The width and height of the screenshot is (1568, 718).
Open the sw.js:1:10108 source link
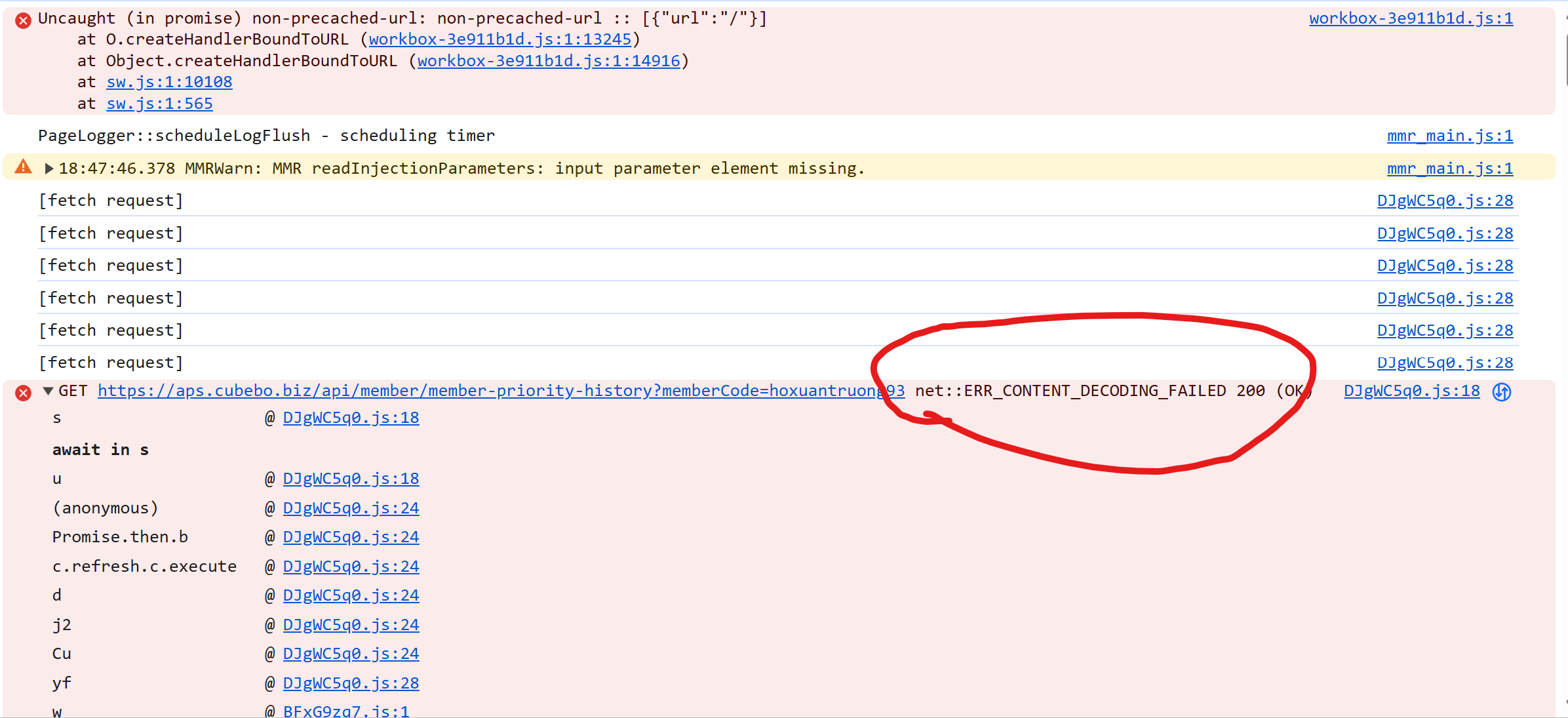click(x=169, y=82)
